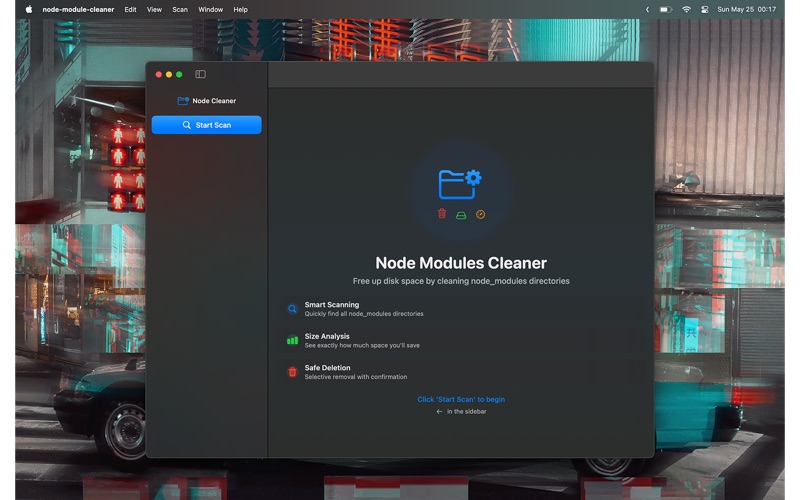Screen dimensions: 800x500
Task: Click the red trash icon under logo
Action: 442,214
